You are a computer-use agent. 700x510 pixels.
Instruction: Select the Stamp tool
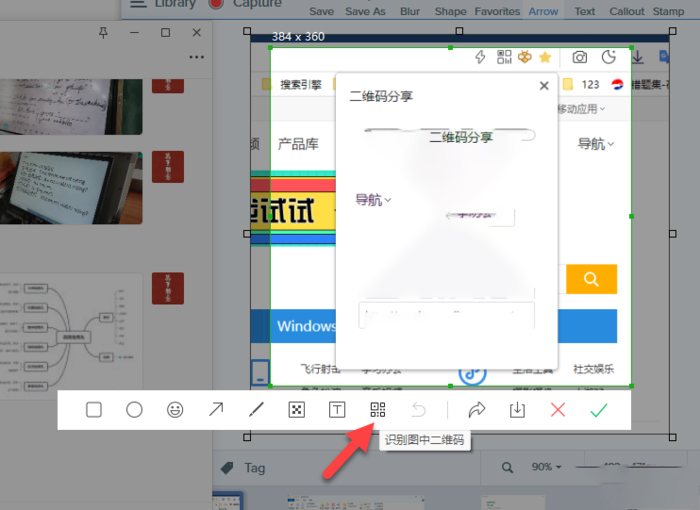pyautogui.click(x=668, y=12)
